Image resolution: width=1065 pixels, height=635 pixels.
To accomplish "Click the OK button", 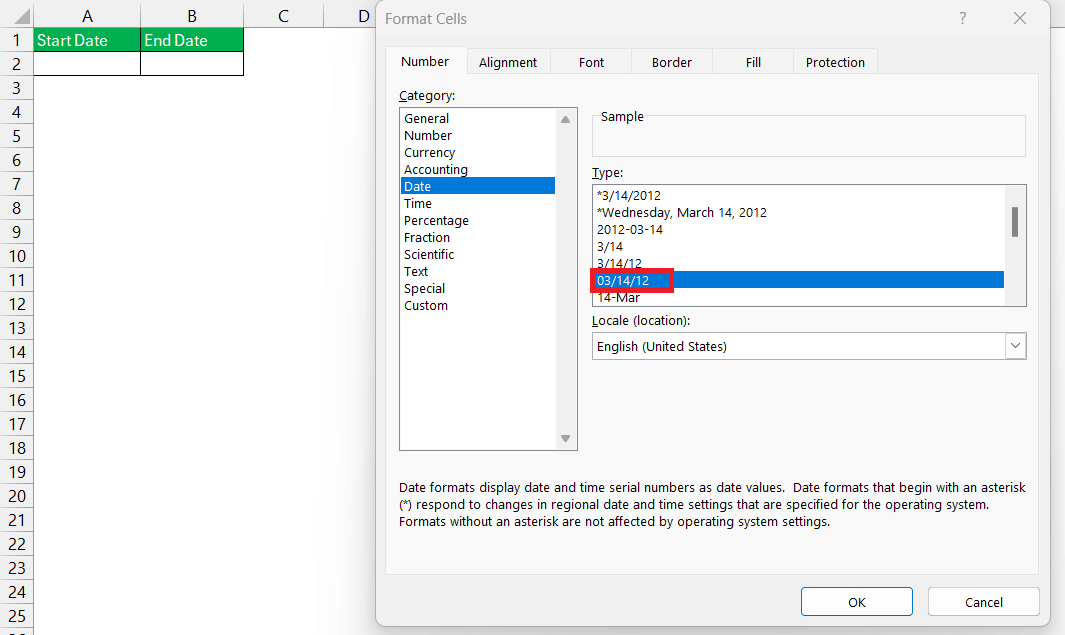I will click(856, 602).
